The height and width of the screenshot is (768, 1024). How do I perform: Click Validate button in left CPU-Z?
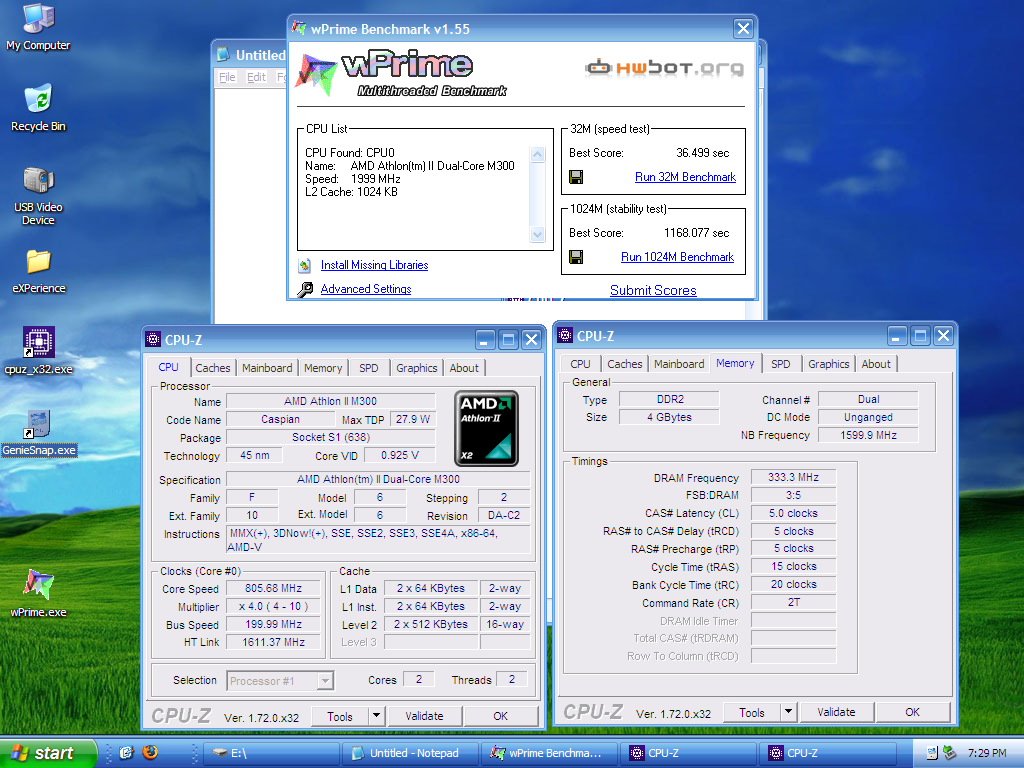424,716
